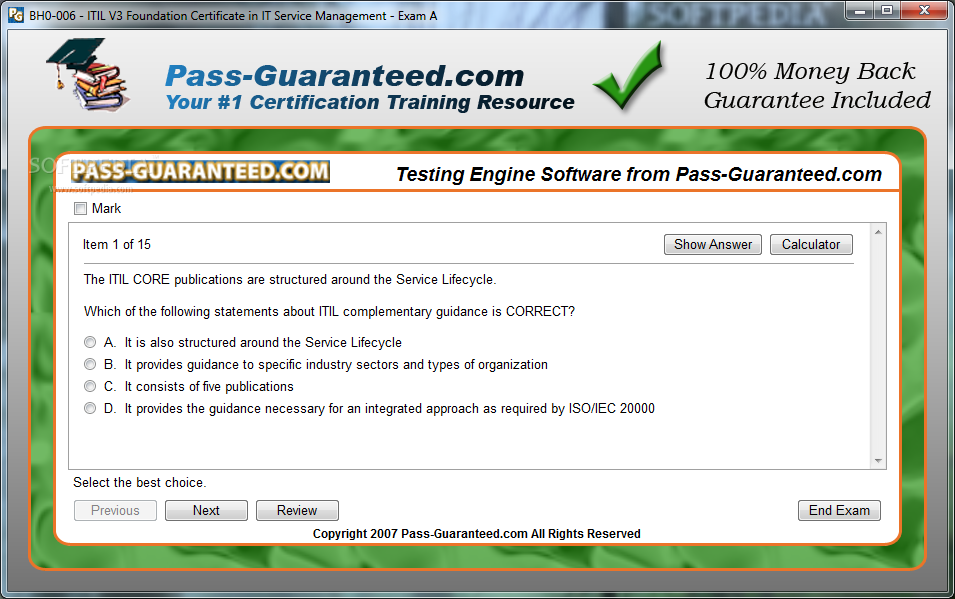
Task: Open the Review screen
Action: click(x=297, y=511)
